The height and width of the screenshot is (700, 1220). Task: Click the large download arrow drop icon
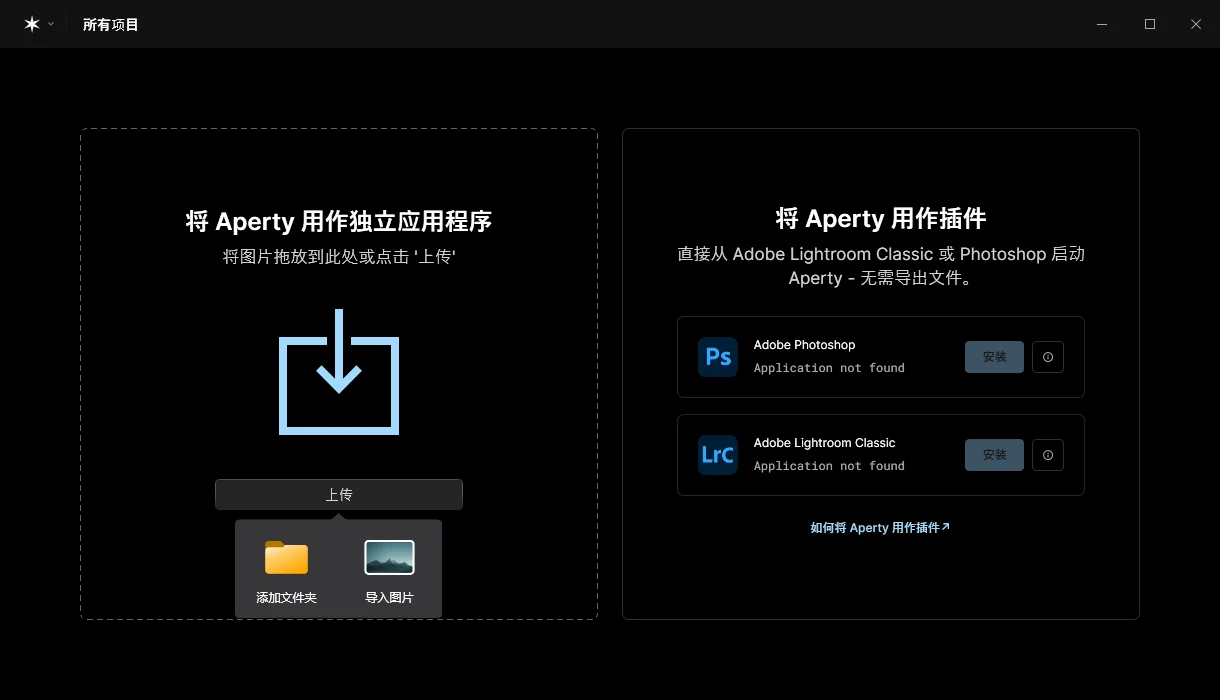pyautogui.click(x=339, y=372)
